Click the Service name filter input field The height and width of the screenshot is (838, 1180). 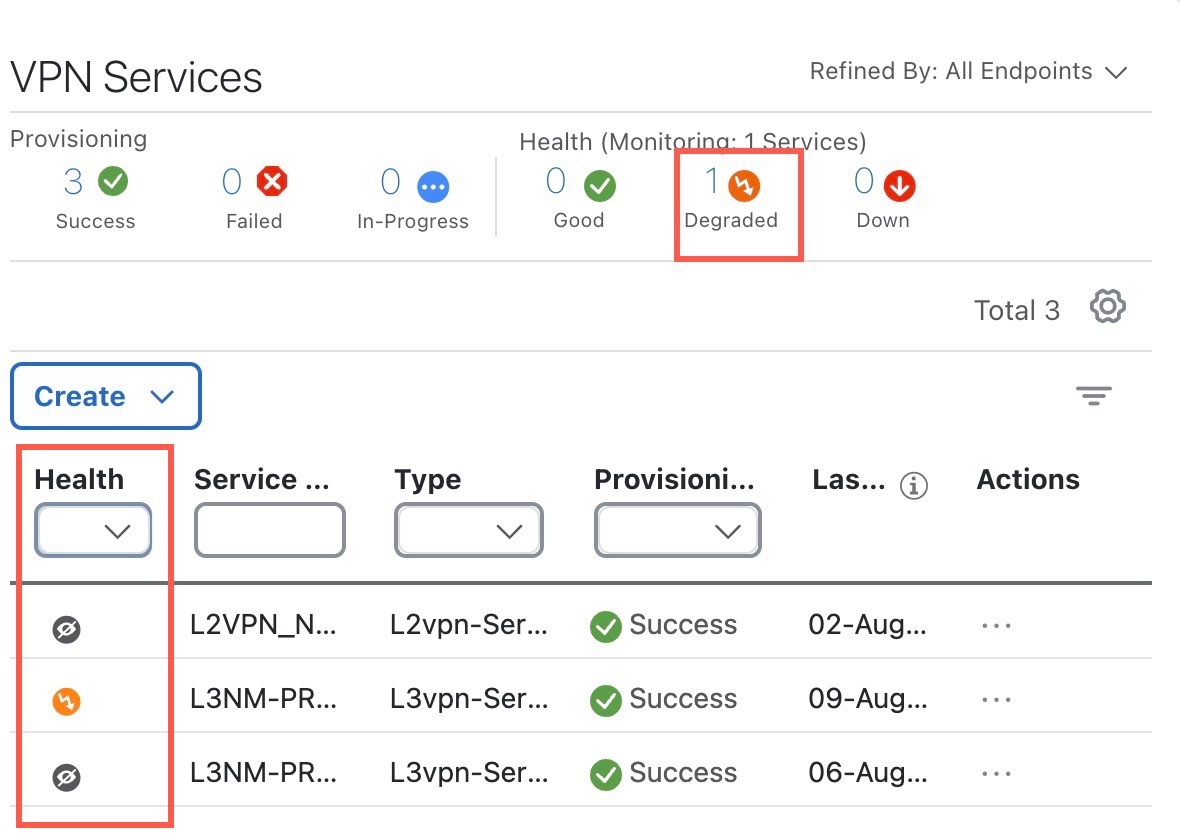tap(269, 531)
